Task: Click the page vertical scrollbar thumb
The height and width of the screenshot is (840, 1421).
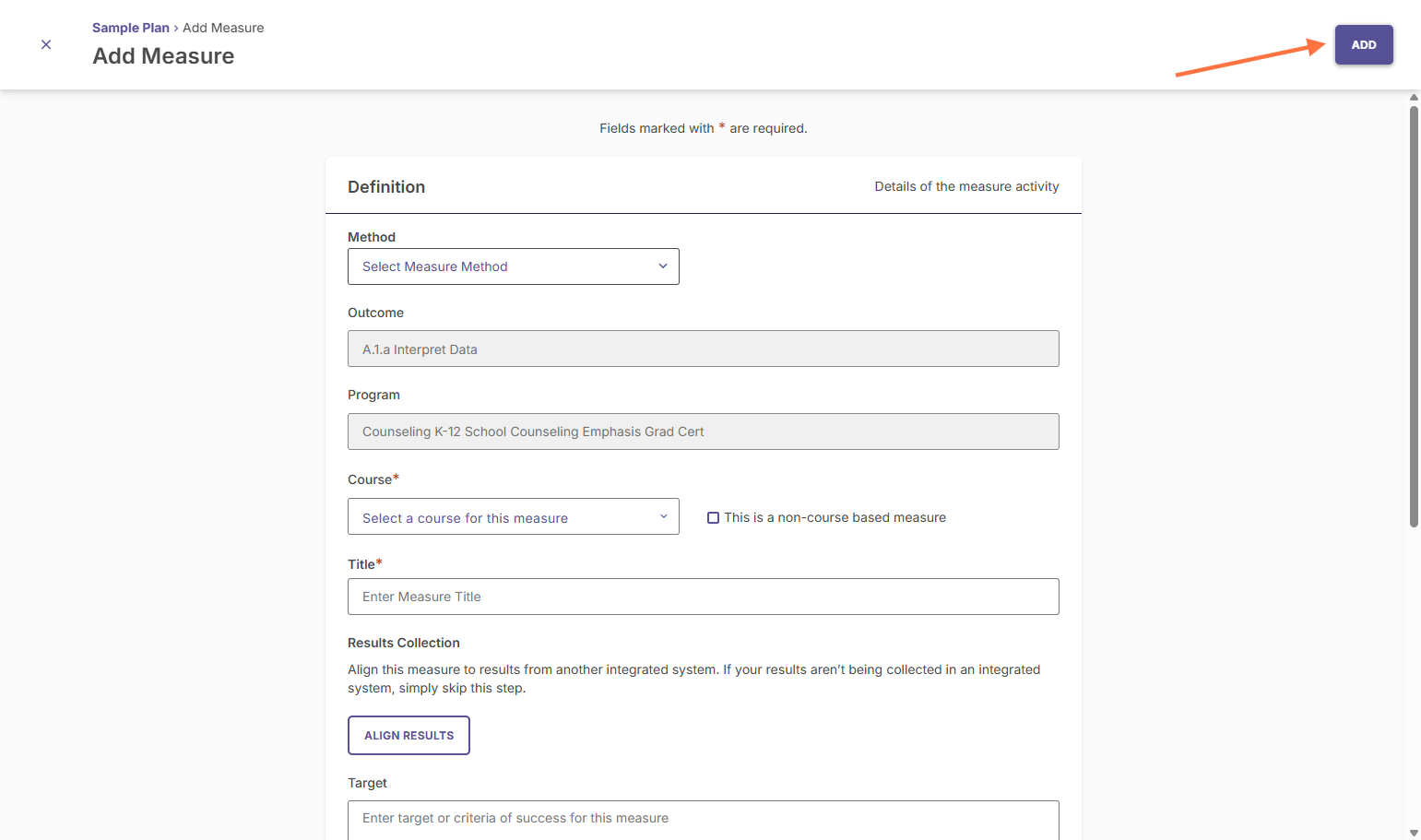Action: click(1414, 316)
